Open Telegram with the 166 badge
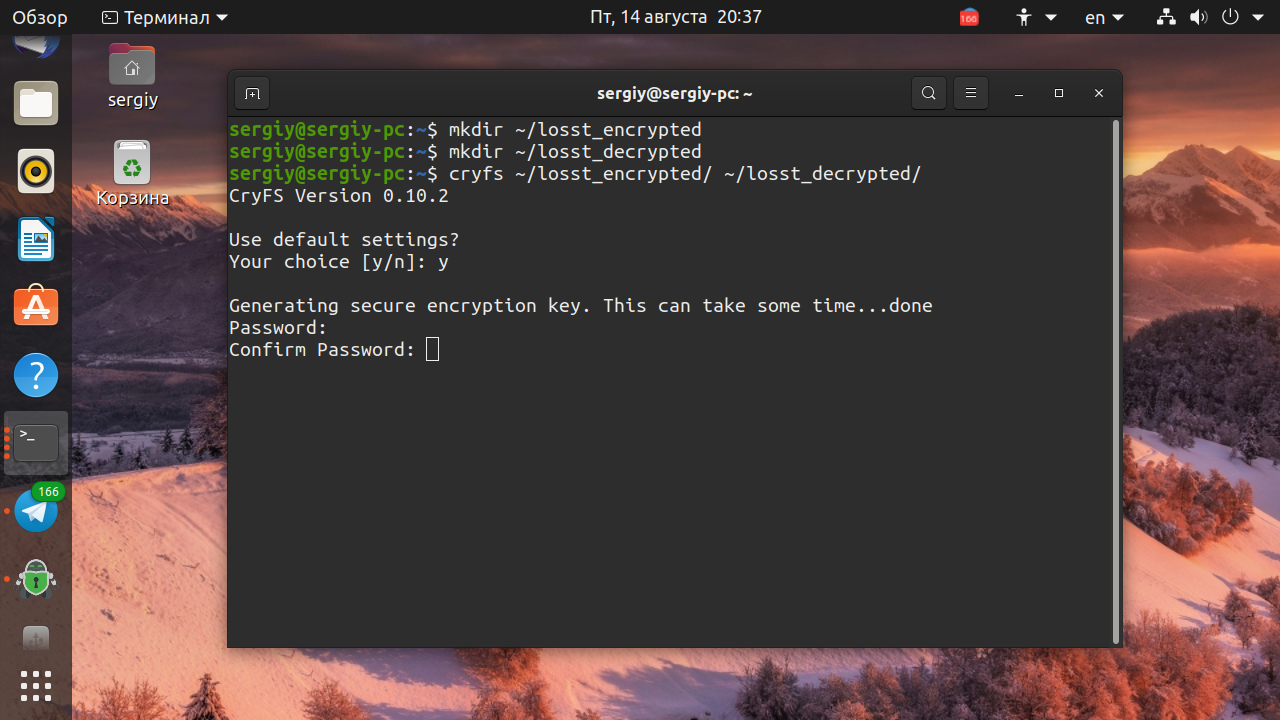1280x720 pixels. (37, 511)
